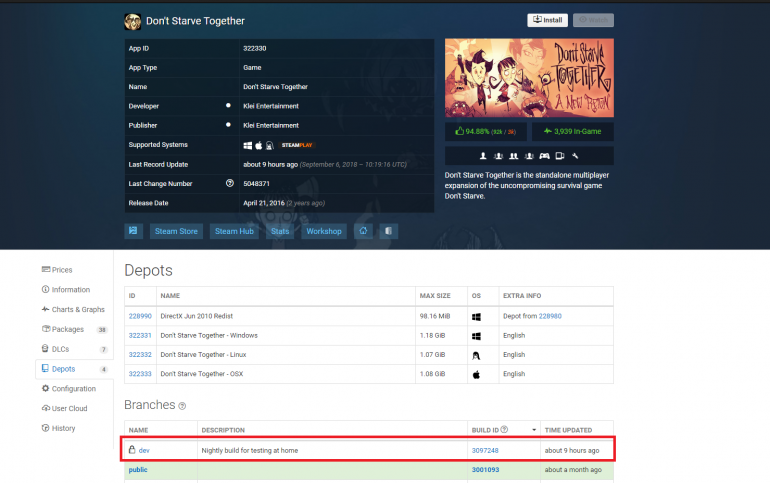Click the book icon button after the home icon
This screenshot has width=770, height=483.
[388, 231]
